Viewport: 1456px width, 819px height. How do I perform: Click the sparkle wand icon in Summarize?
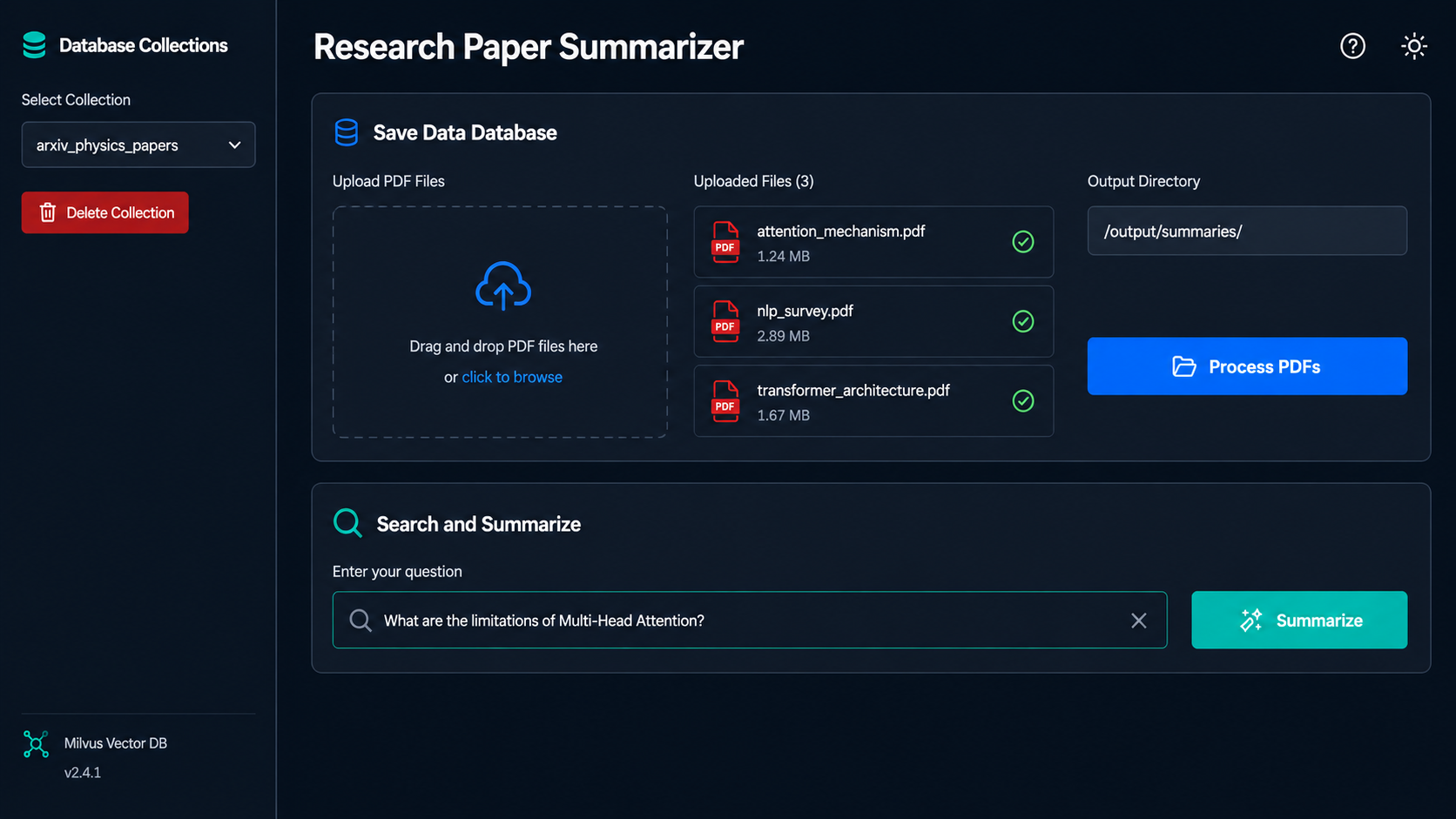tap(1251, 621)
